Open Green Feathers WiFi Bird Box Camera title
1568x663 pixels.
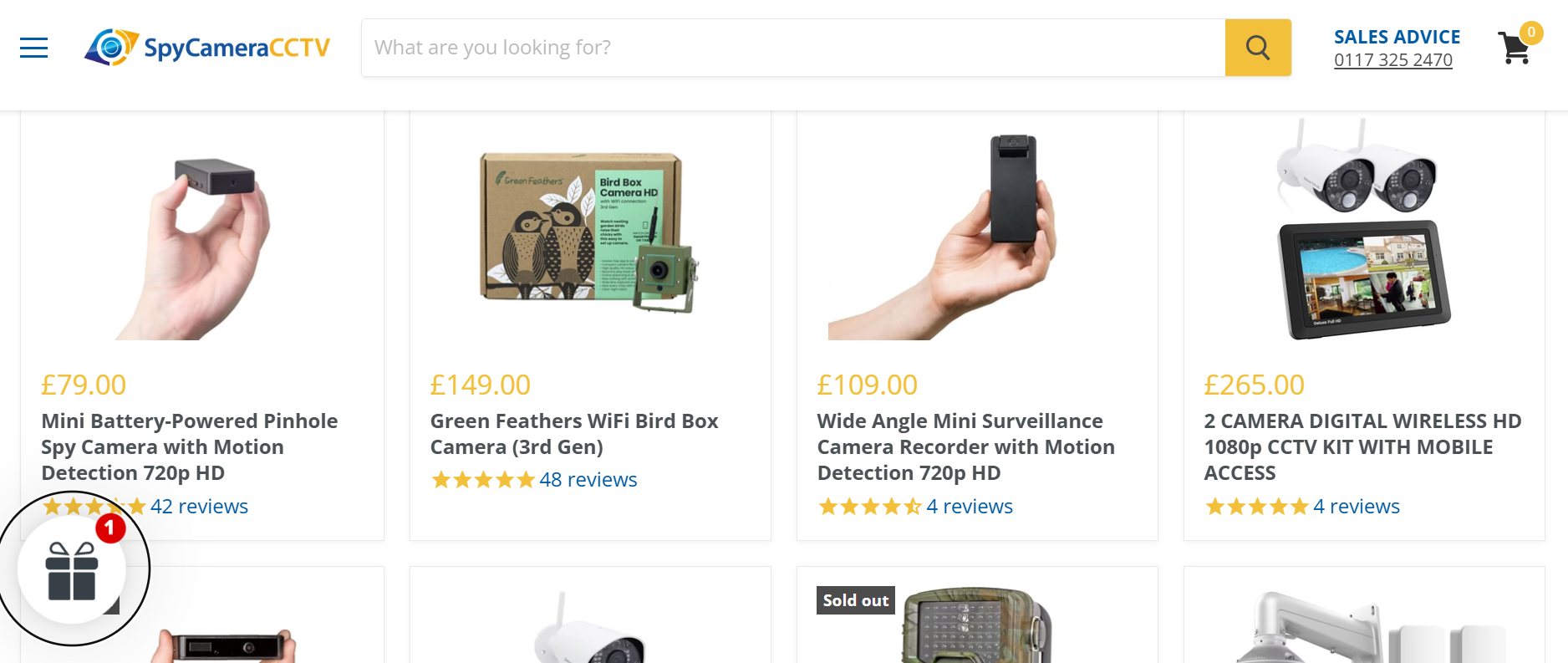574,434
